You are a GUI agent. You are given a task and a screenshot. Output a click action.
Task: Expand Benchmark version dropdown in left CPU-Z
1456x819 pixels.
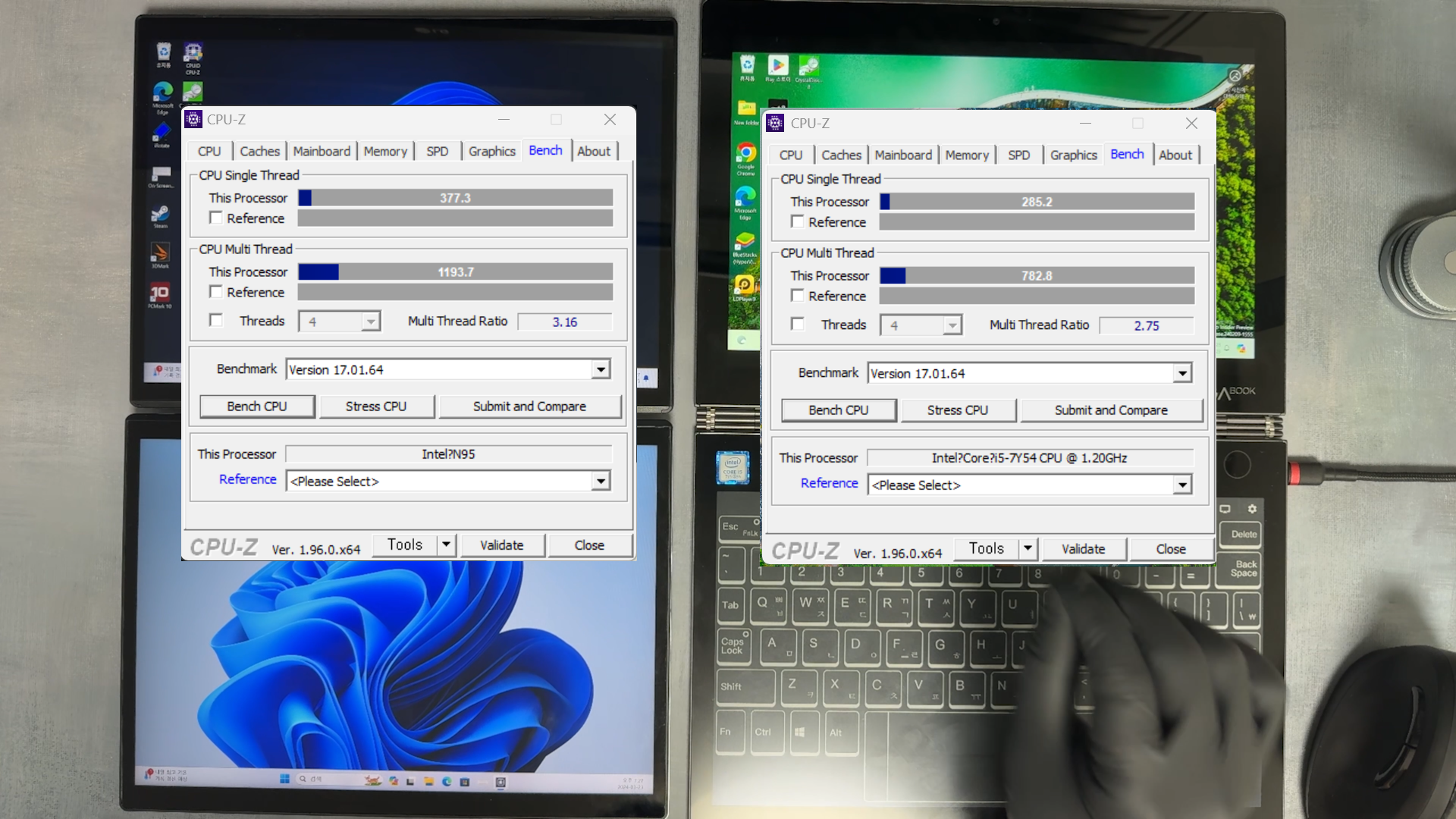(x=601, y=369)
